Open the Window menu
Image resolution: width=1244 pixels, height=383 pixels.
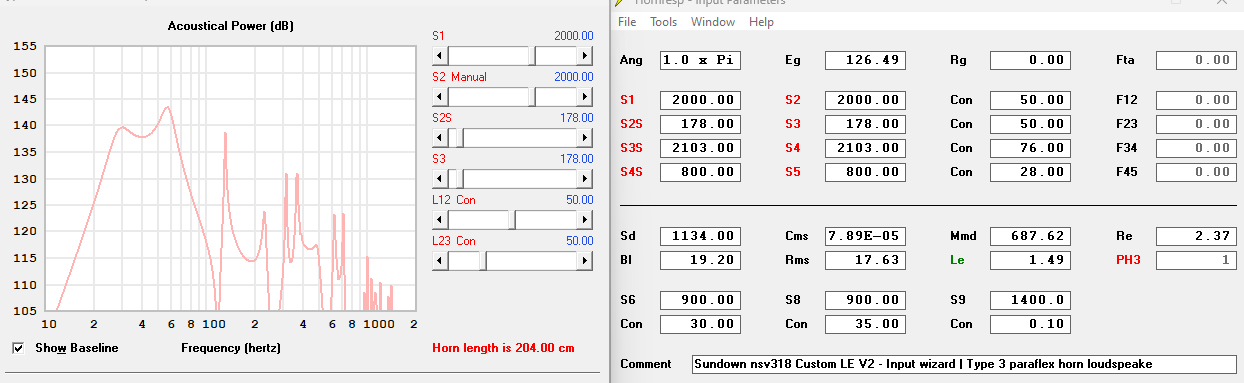click(x=713, y=22)
